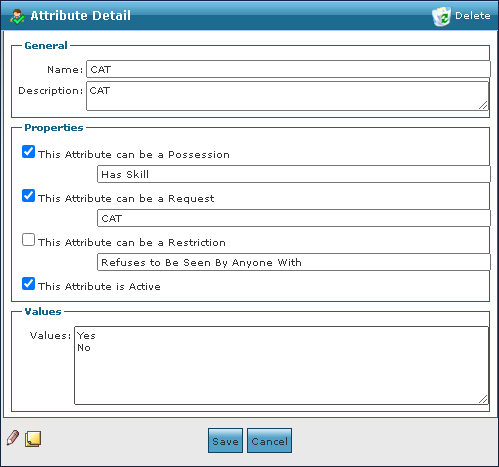The width and height of the screenshot is (499, 467).
Task: Click the Delete recycle bin icon
Action: click(442, 16)
